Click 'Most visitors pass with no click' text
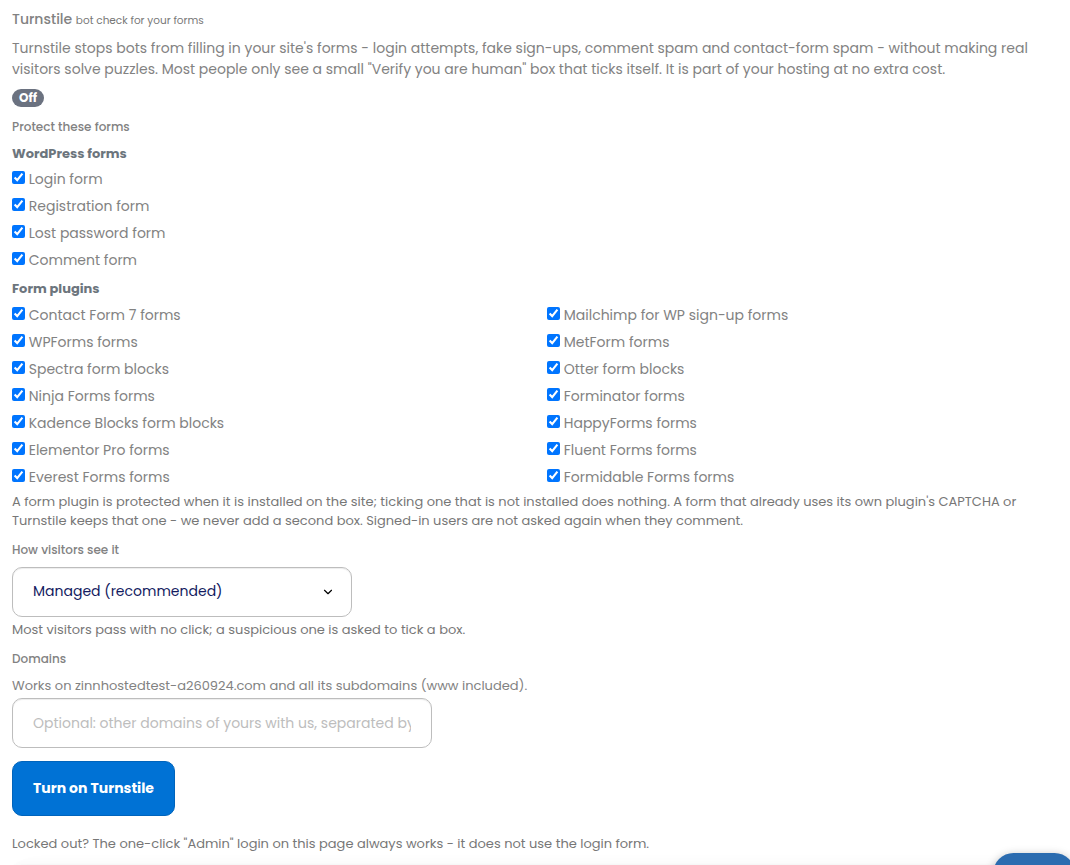 coord(239,630)
